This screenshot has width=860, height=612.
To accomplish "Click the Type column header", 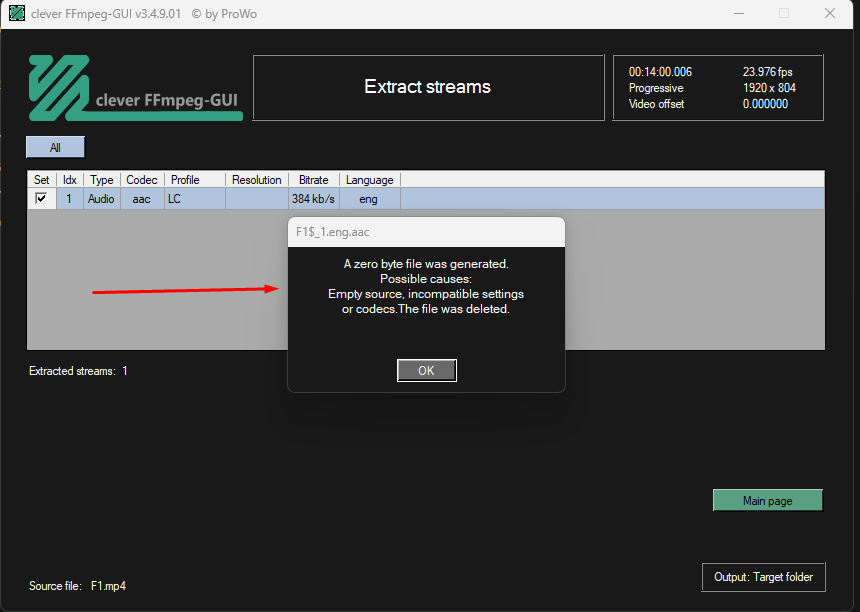I will click(x=102, y=180).
